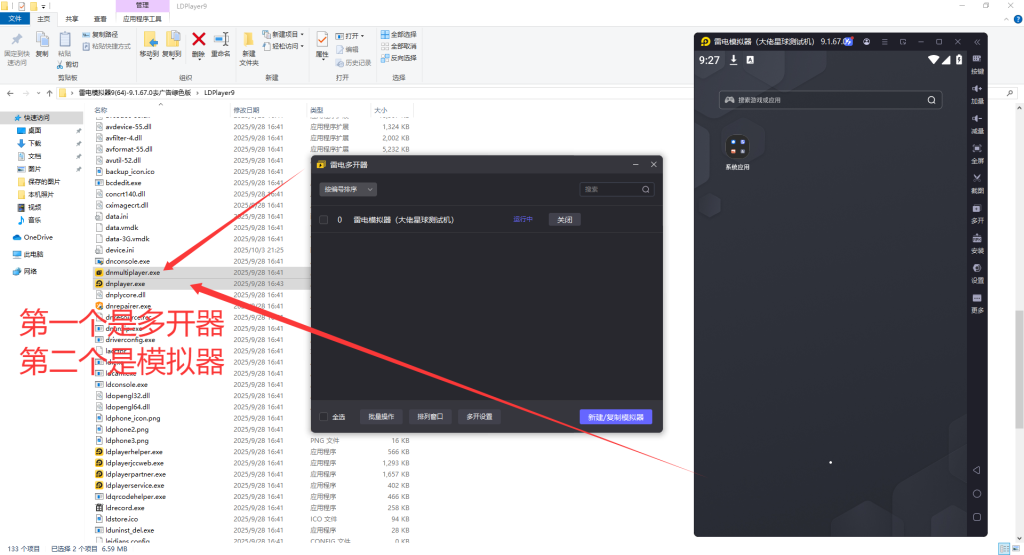Switch to large icons view in status bar
This screenshot has height=555, width=1024.
click(x=1016, y=548)
